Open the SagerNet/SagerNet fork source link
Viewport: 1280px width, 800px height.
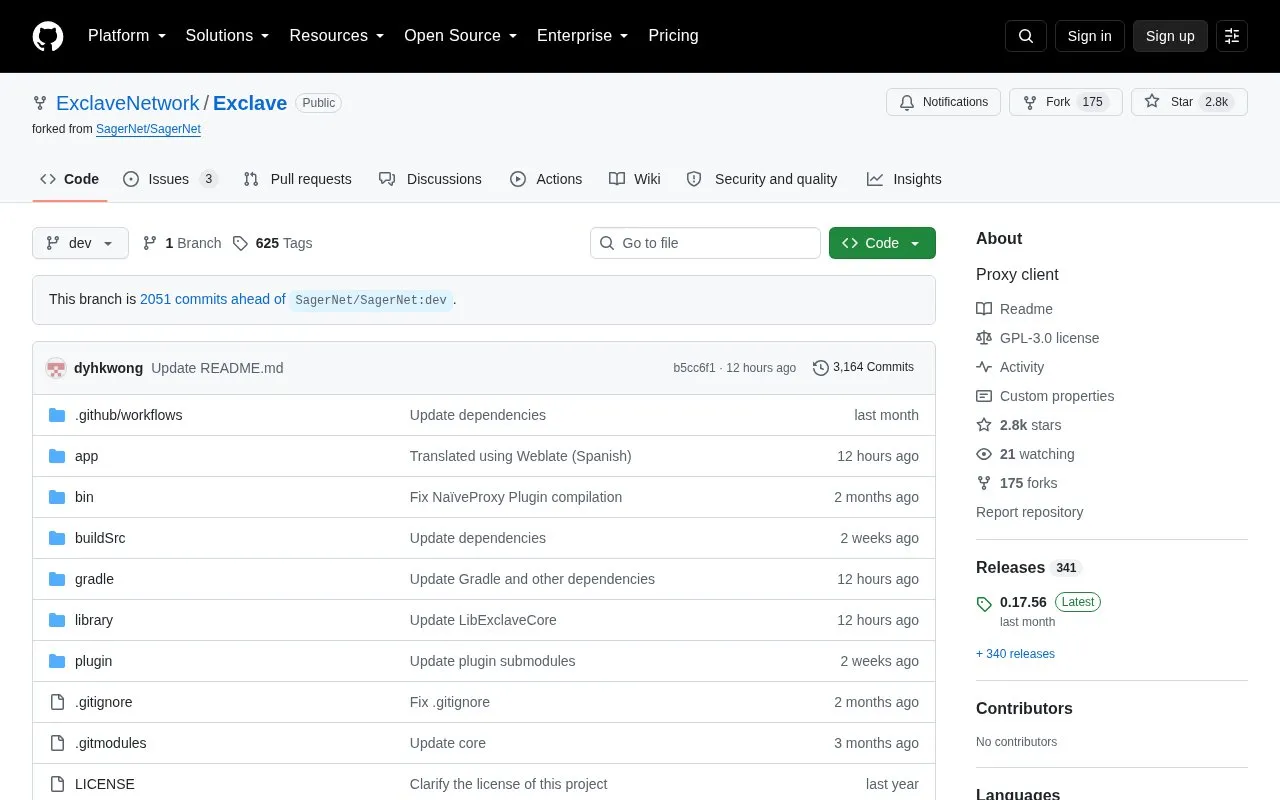pos(148,129)
